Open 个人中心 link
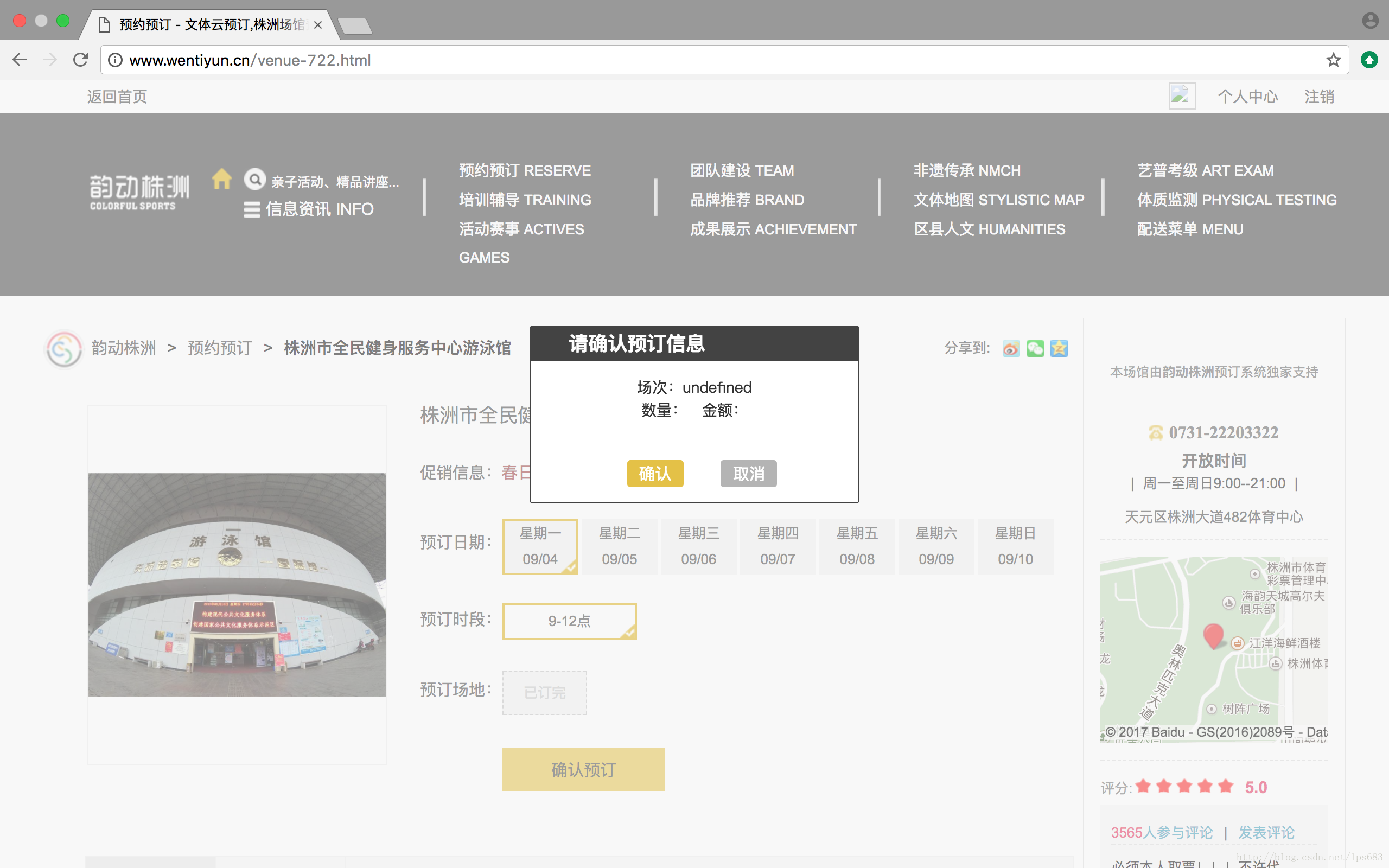This screenshot has height=868, width=1389. coord(1248,97)
